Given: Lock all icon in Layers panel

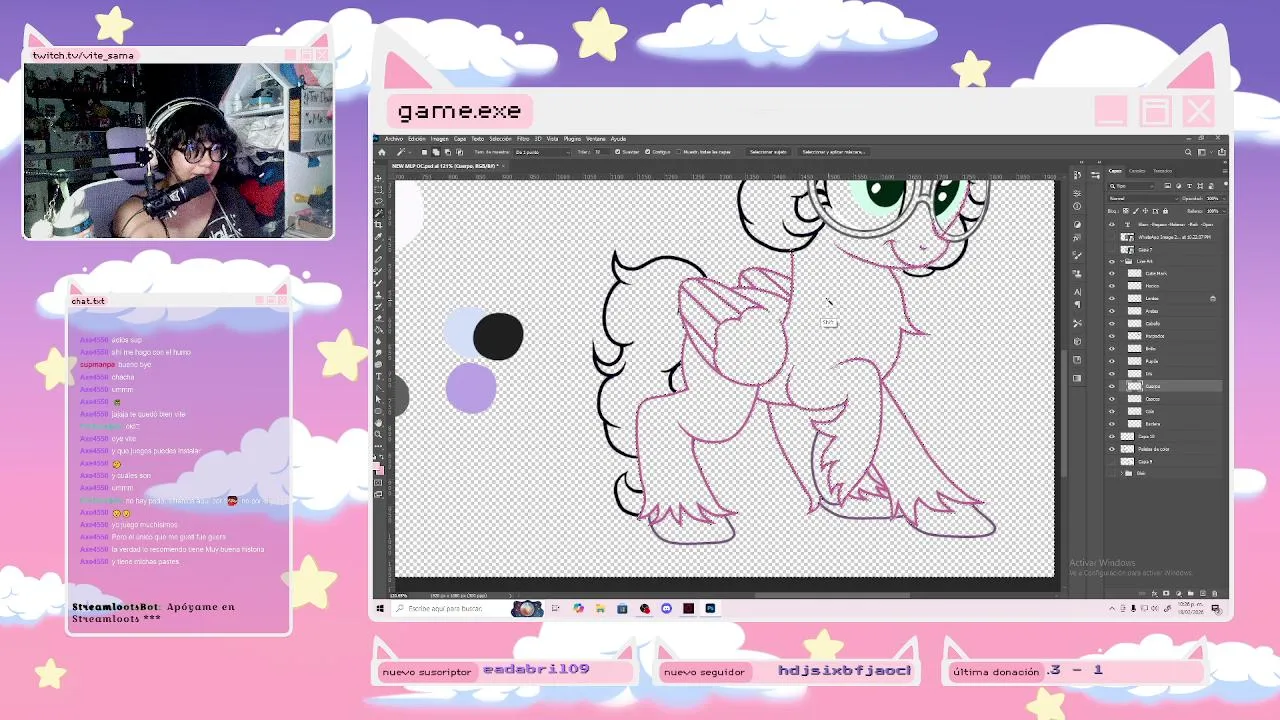Looking at the screenshot, I should pos(1166,211).
